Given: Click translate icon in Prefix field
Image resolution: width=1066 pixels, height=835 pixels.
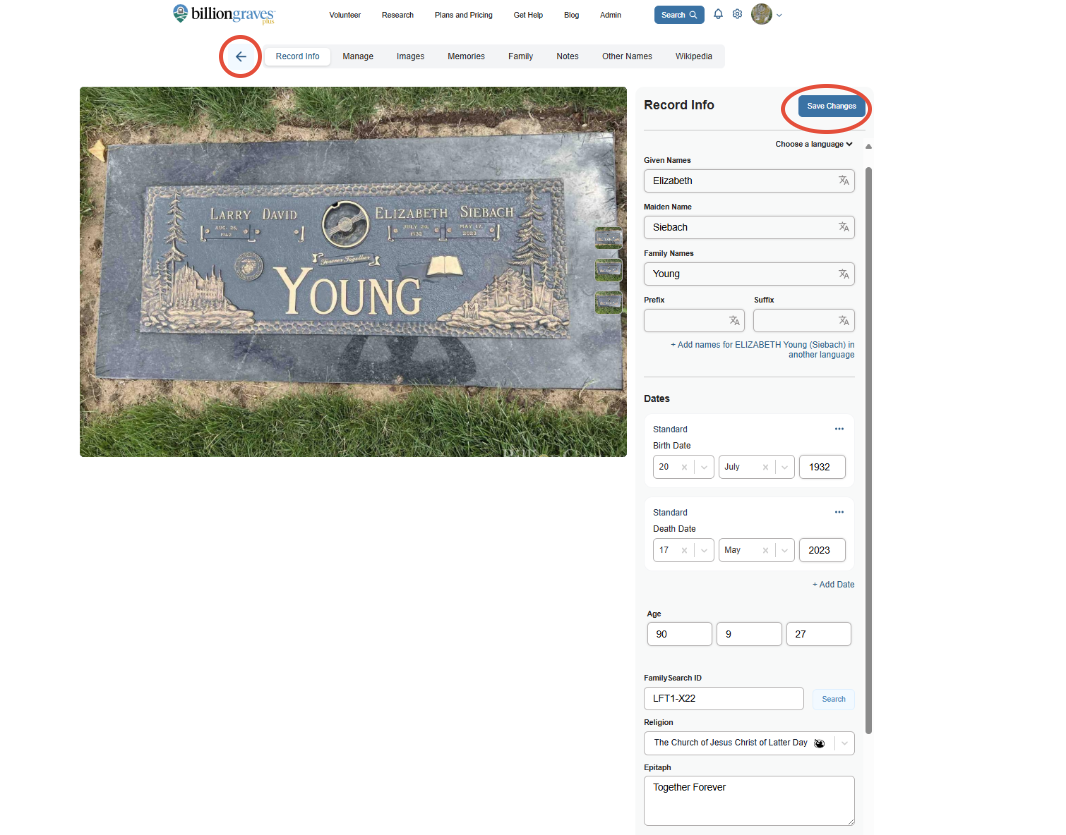Looking at the screenshot, I should [734, 320].
